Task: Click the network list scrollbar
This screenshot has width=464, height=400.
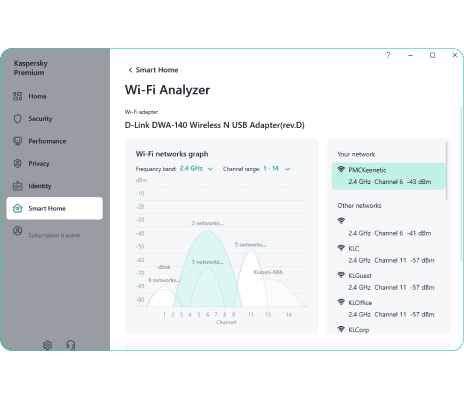Action: pos(447,171)
